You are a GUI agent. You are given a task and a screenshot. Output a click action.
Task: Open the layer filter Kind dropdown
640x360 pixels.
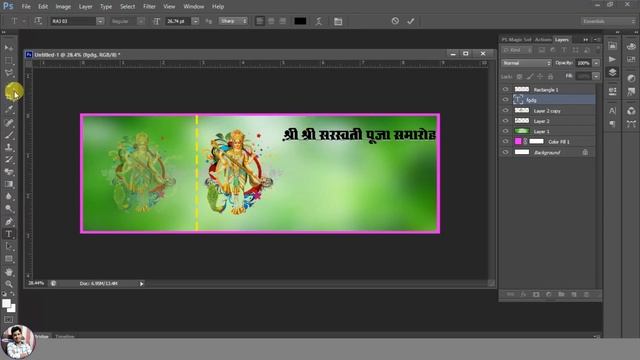517,50
